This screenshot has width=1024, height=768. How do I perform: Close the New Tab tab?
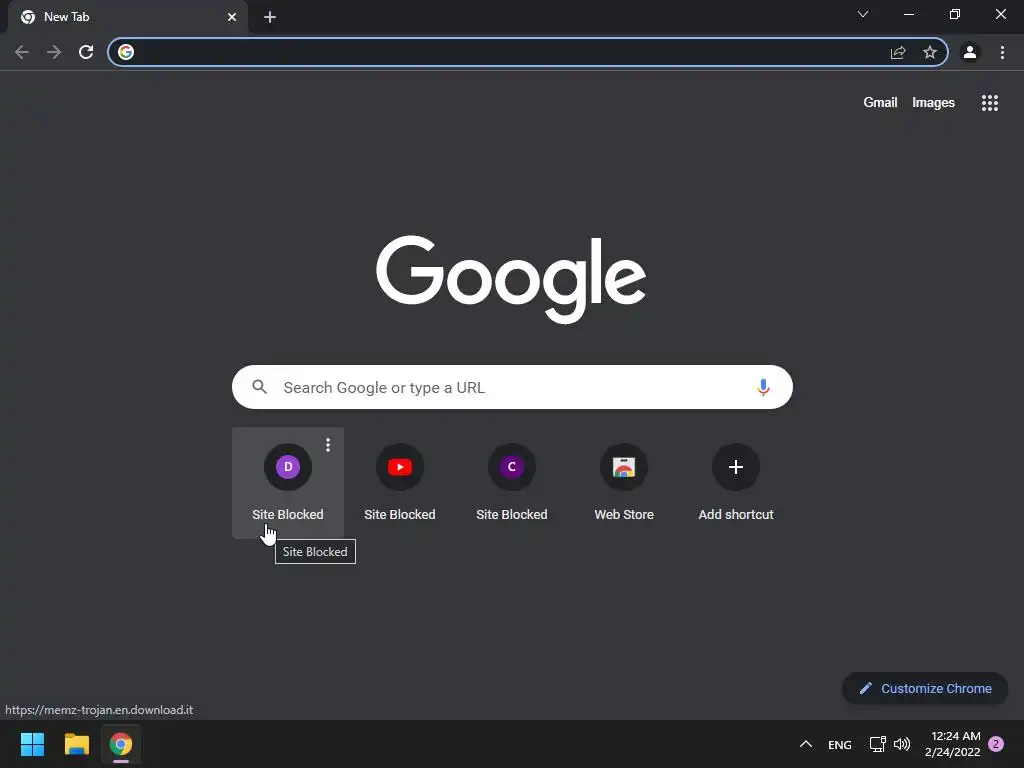pyautogui.click(x=232, y=17)
